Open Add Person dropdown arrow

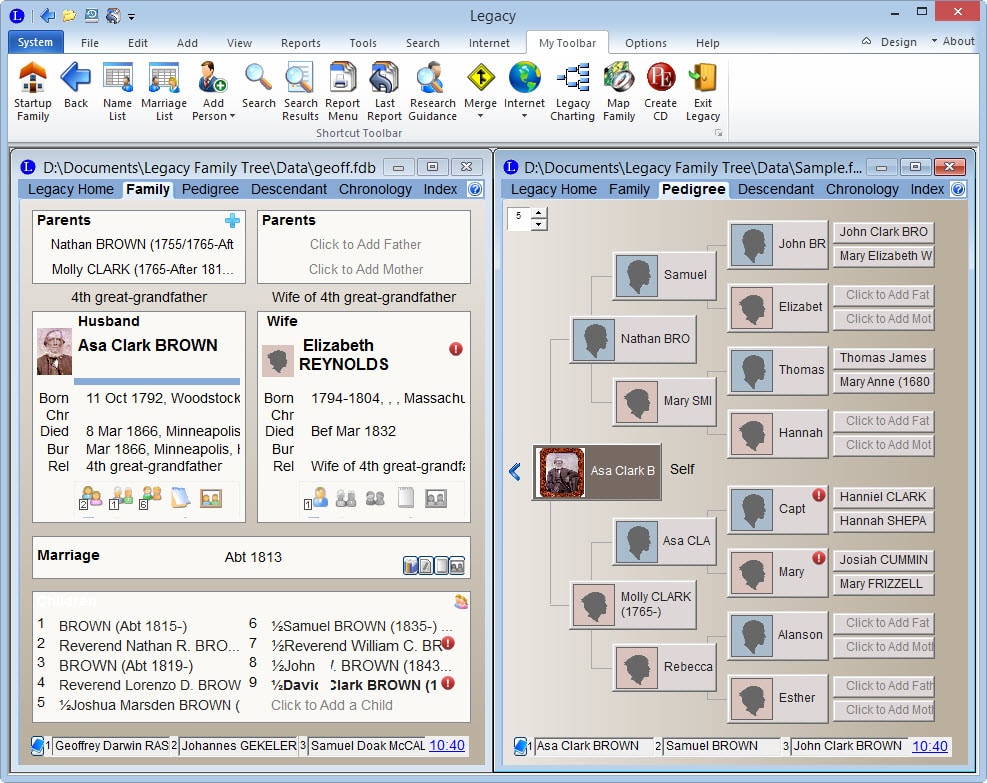point(232,116)
